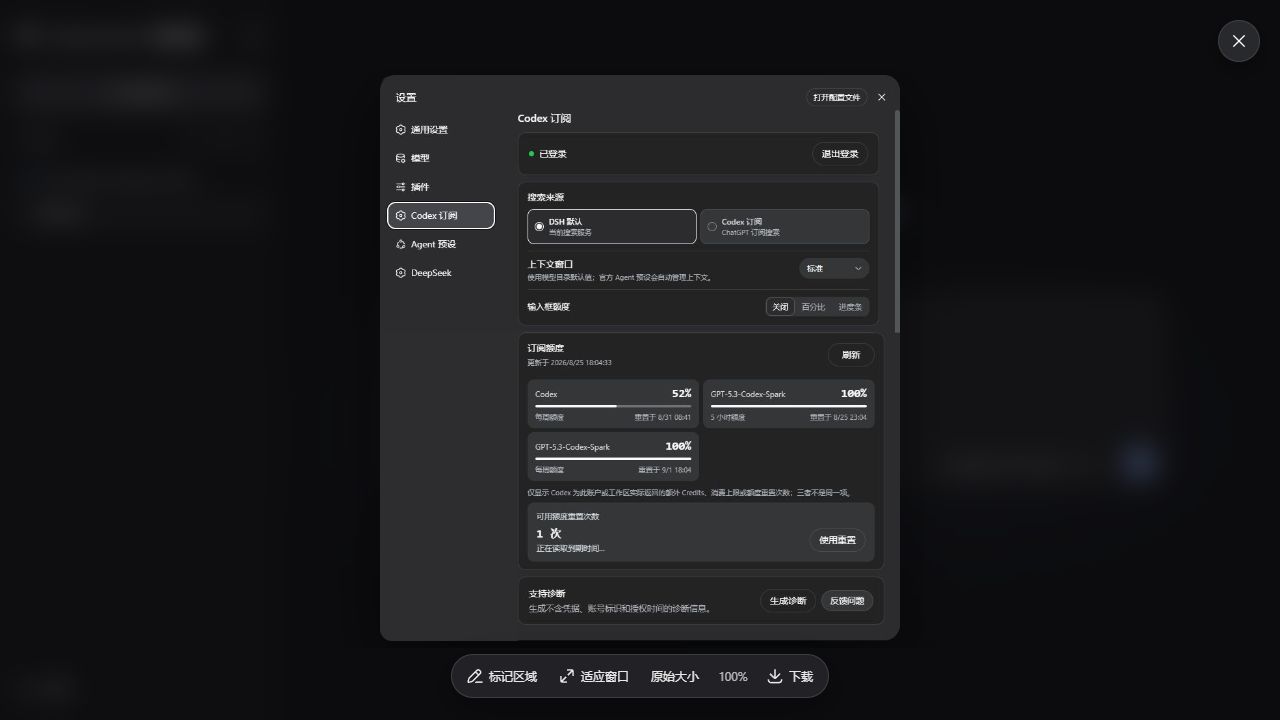Click the 已登录 status text

553,154
